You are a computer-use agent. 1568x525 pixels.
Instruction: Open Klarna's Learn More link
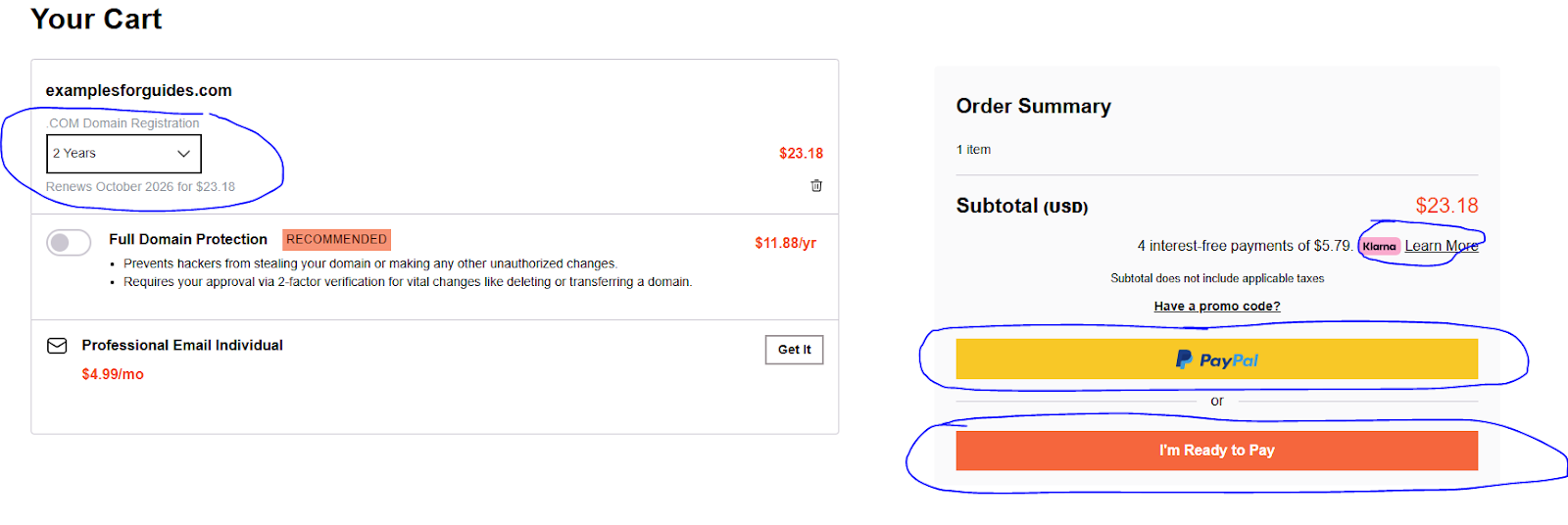click(x=1441, y=246)
